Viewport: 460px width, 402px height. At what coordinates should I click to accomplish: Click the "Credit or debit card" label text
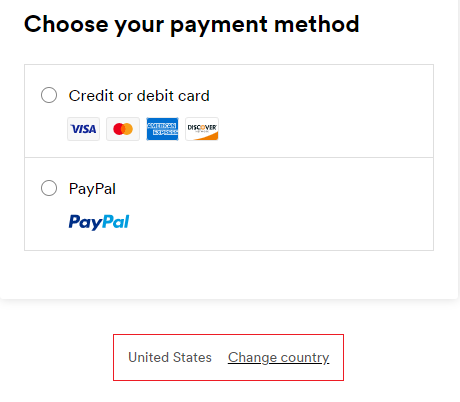139,96
